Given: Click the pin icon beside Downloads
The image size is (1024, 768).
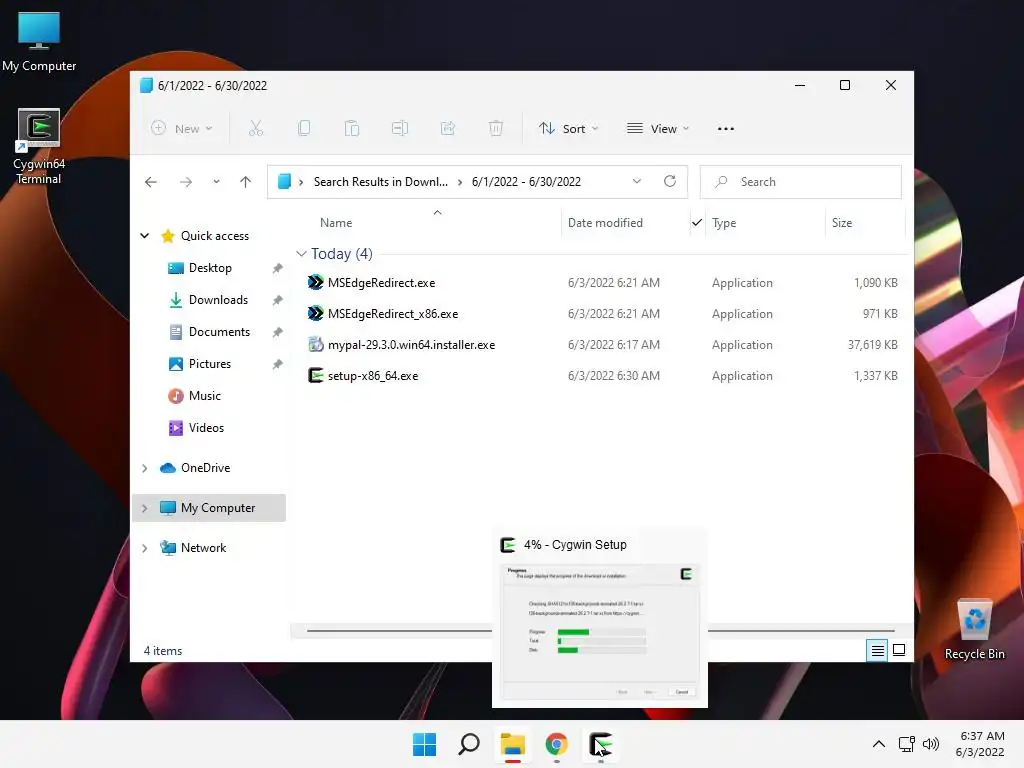Looking at the screenshot, I should (x=278, y=300).
